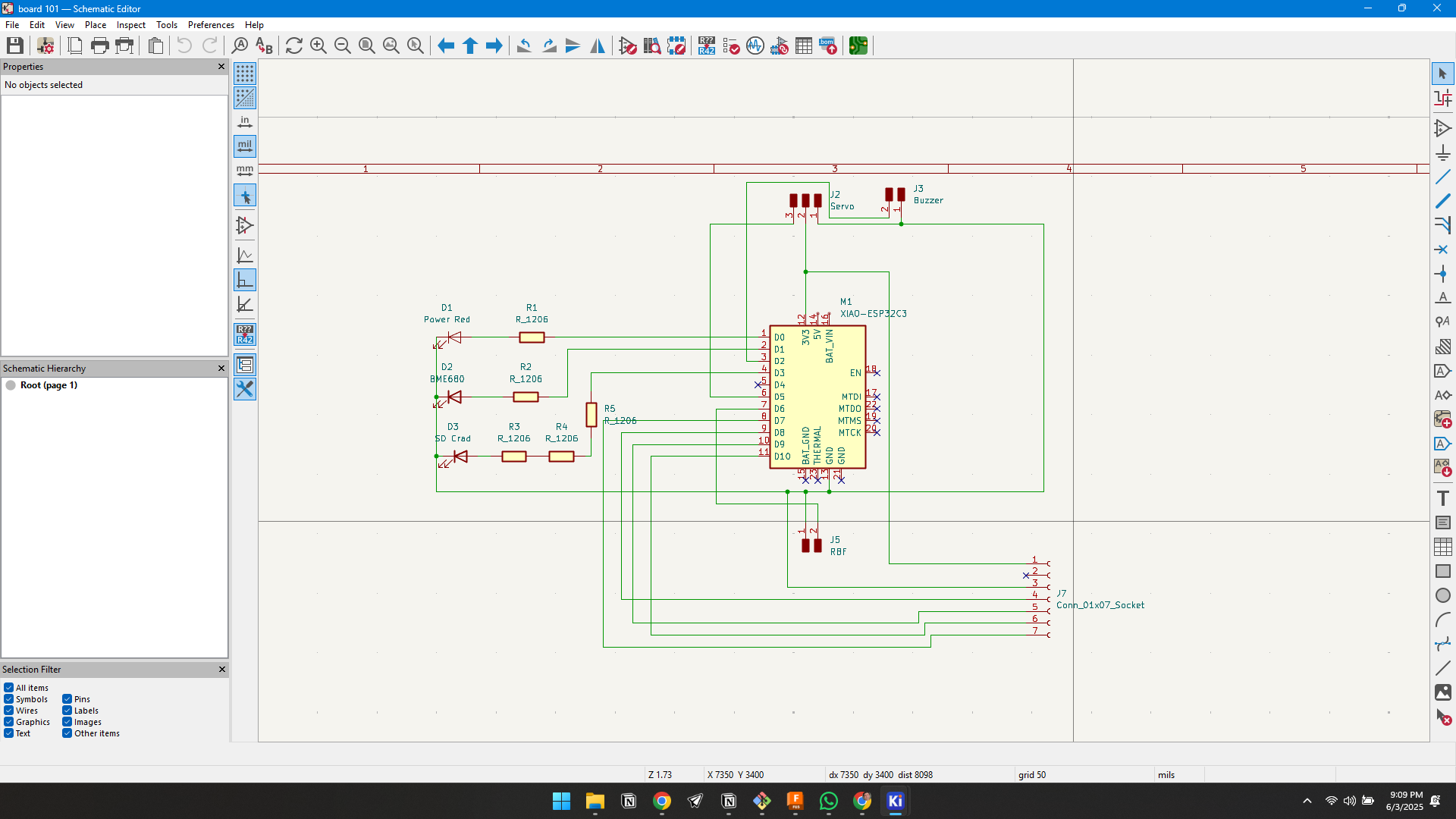
Task: Open the Help menu
Action: pyautogui.click(x=254, y=25)
